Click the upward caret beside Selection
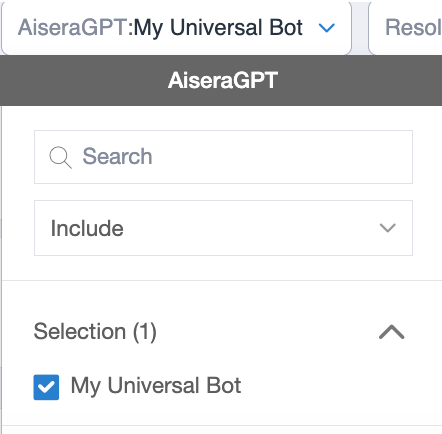442x434 pixels. [392, 332]
